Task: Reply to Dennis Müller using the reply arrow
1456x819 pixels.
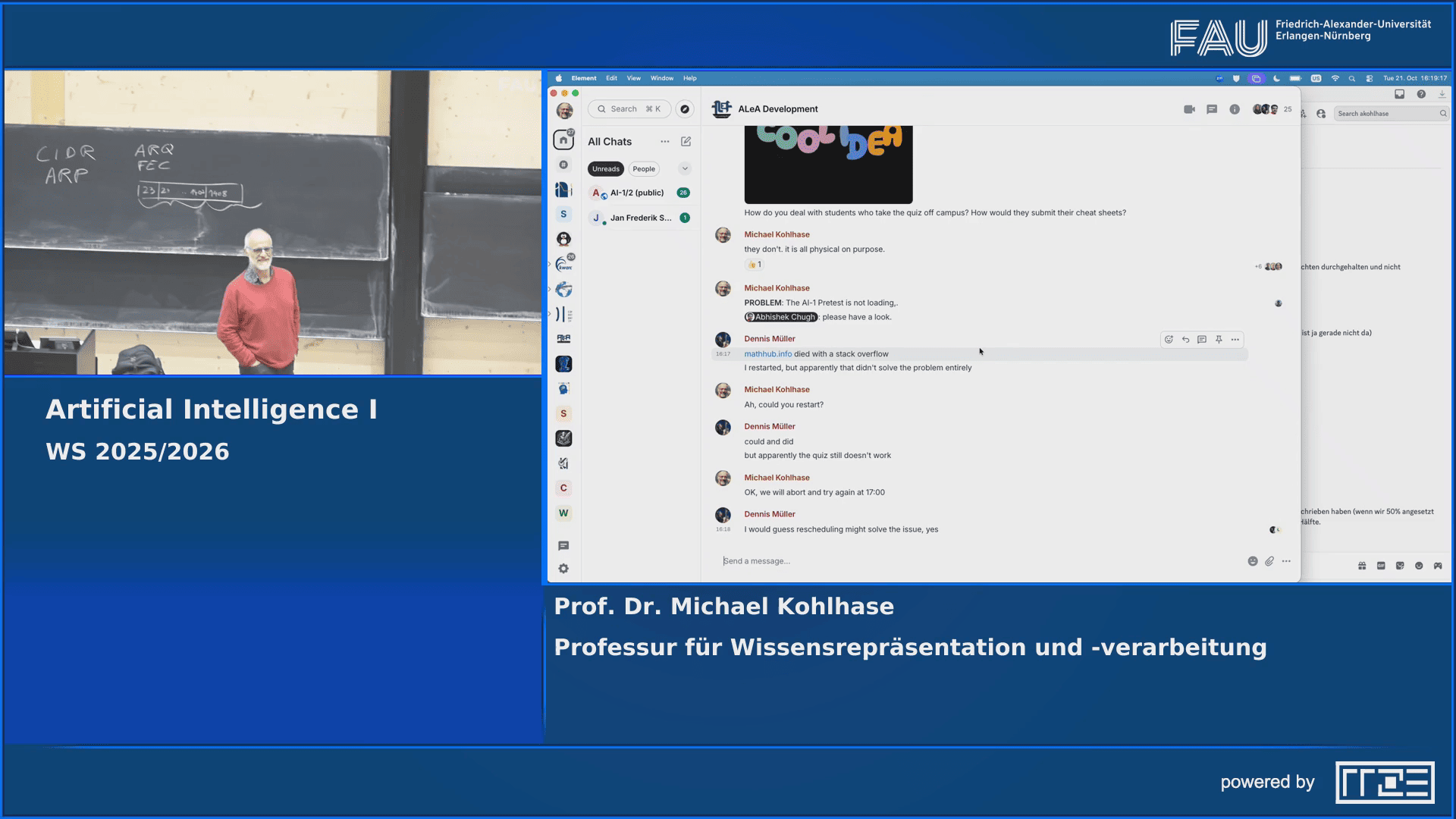Action: 1185,340
